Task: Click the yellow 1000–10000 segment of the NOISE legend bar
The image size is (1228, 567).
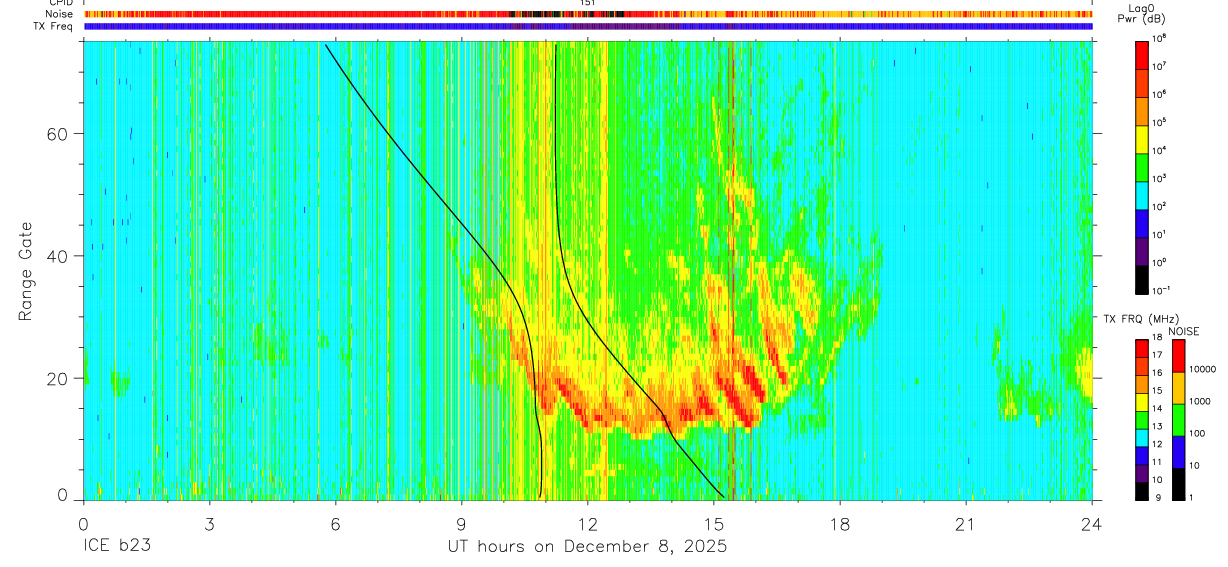Action: (x=1179, y=387)
